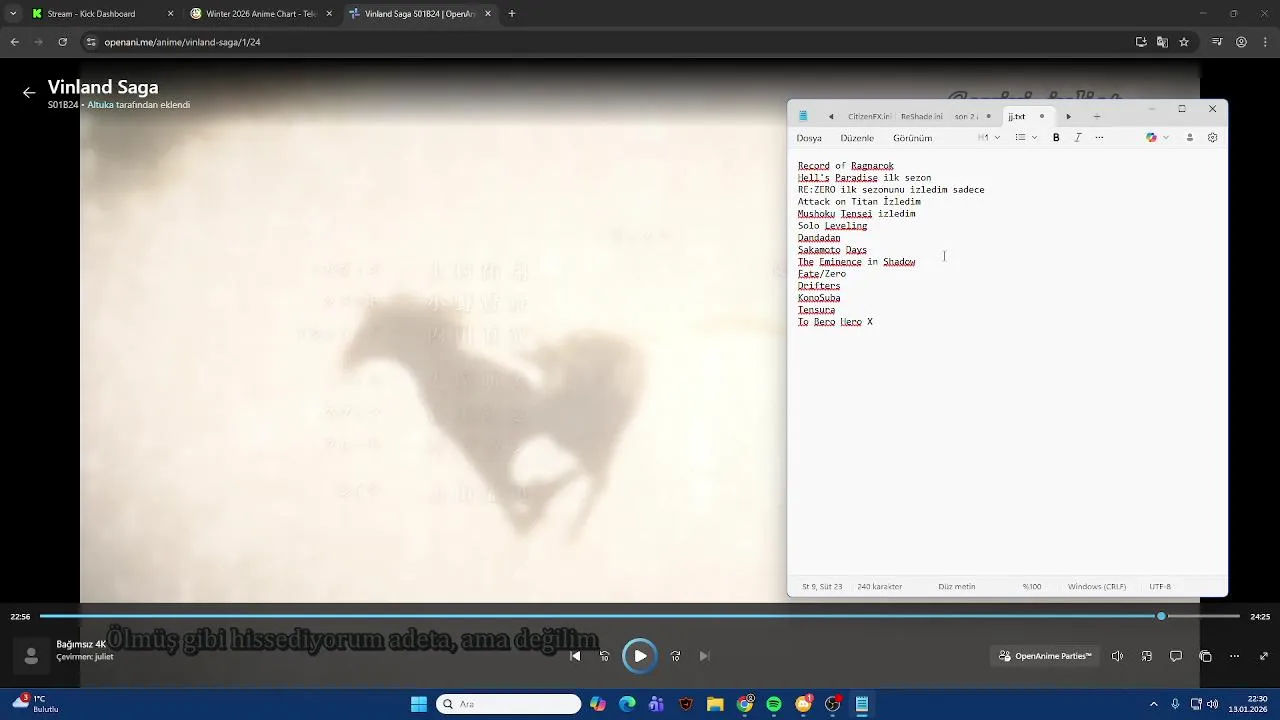Open the comments icon in player
The width and height of the screenshot is (1280, 720).
point(1176,656)
